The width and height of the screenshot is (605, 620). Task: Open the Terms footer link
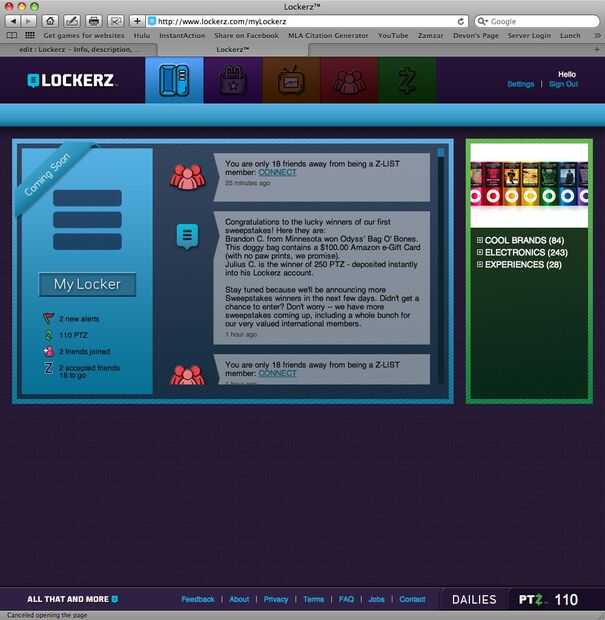314,599
